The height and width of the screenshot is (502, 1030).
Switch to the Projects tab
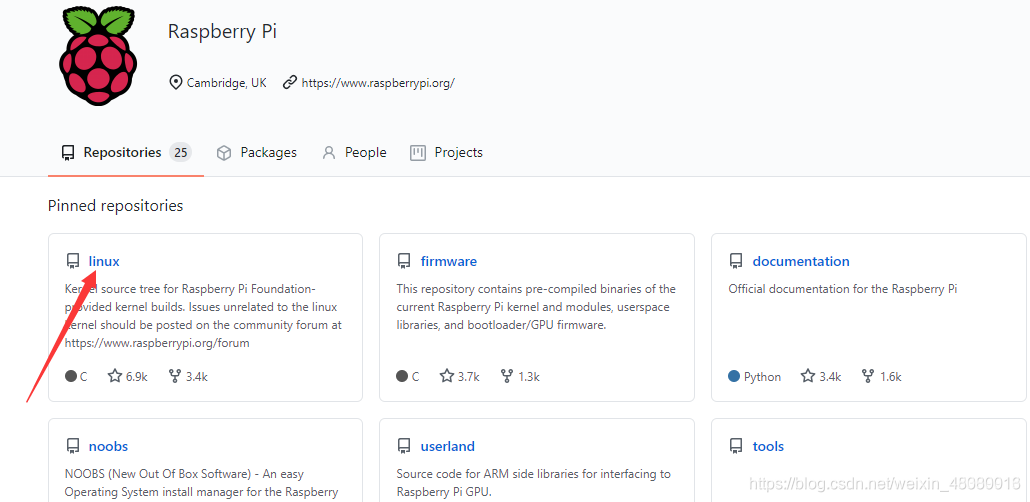click(x=447, y=152)
